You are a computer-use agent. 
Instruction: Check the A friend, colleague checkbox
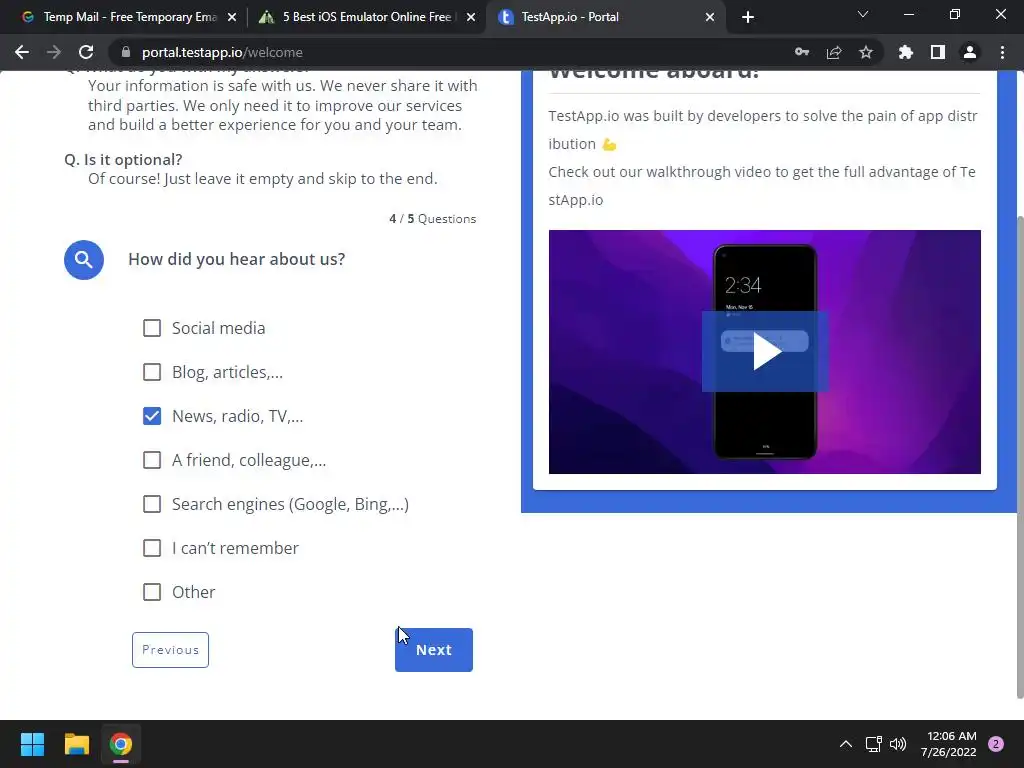[152, 460]
